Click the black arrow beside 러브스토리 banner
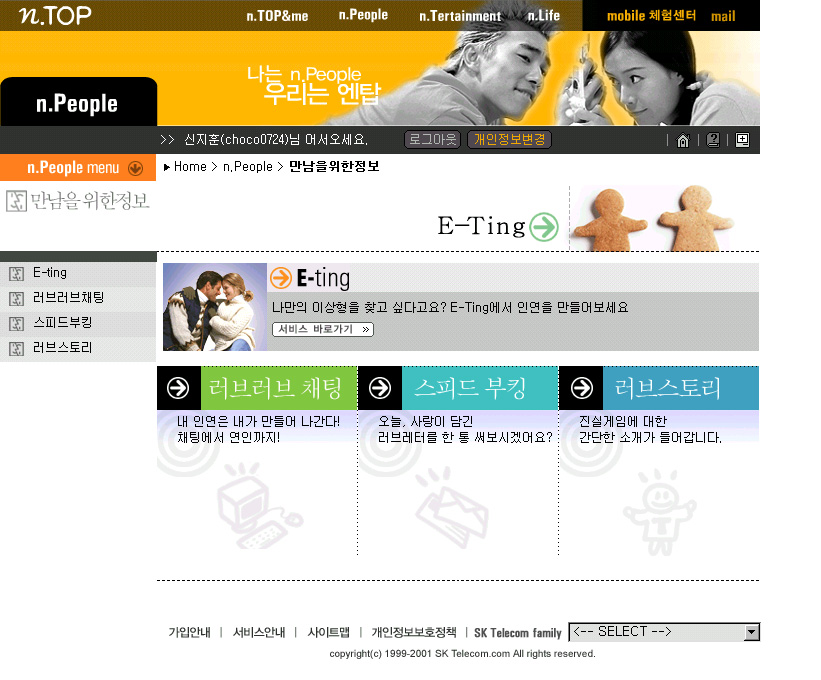This screenshot has height=680, width=821. (582, 388)
